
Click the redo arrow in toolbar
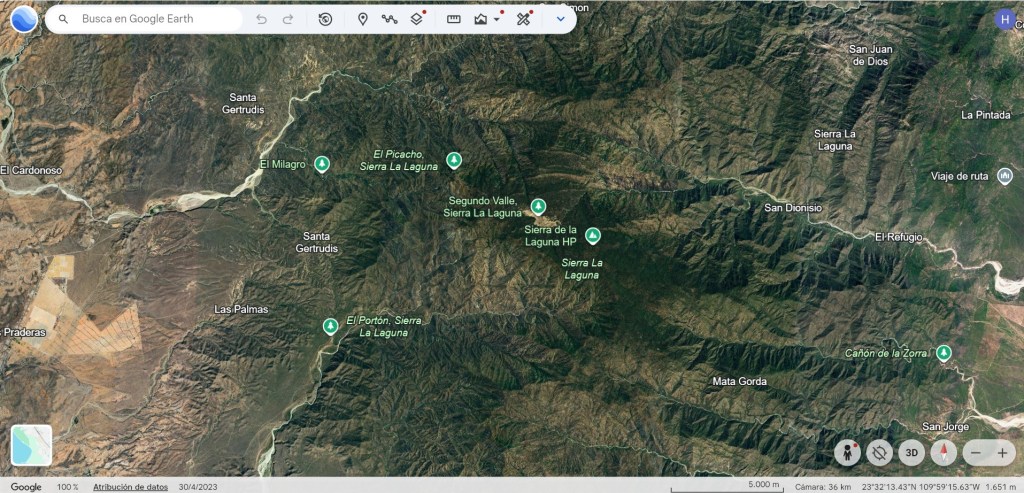point(288,19)
